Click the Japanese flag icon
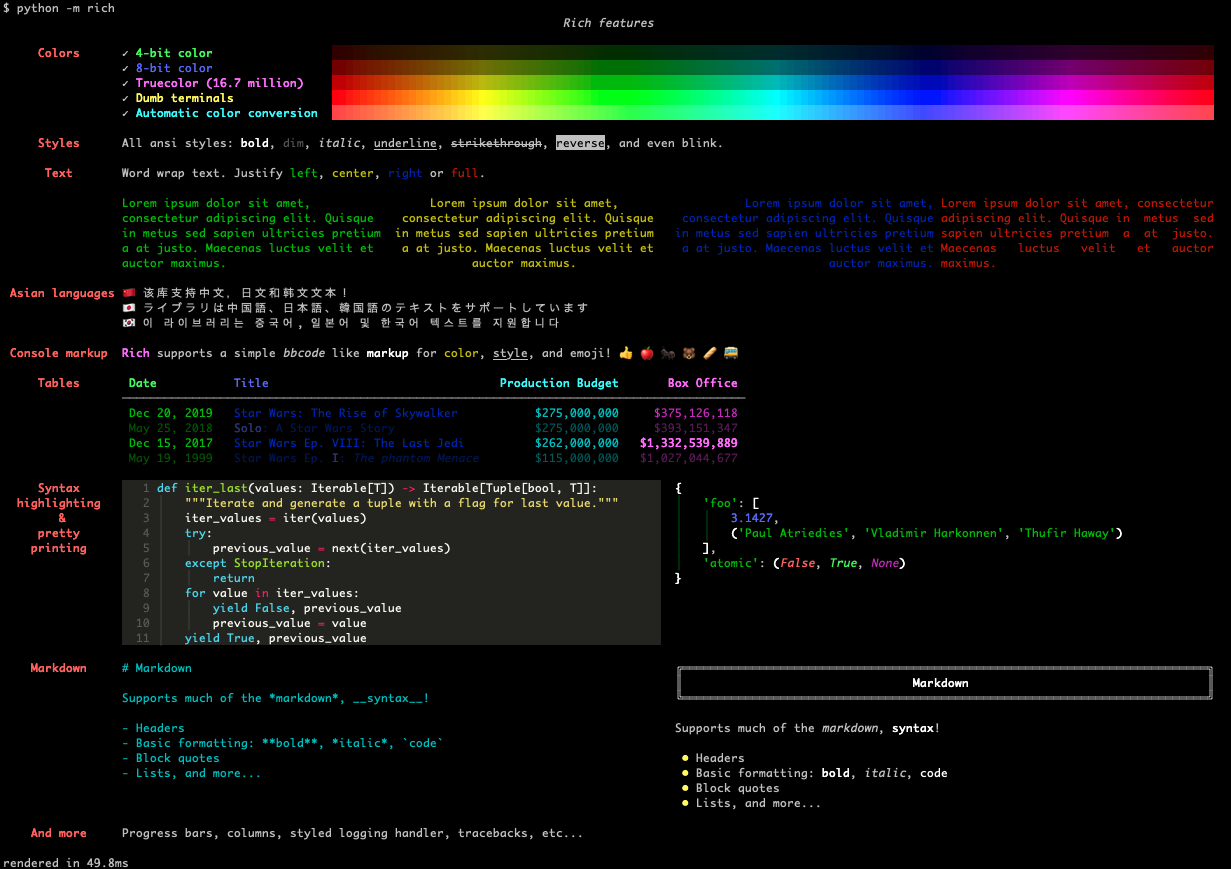Viewport: 1231px width, 869px height. click(x=129, y=308)
